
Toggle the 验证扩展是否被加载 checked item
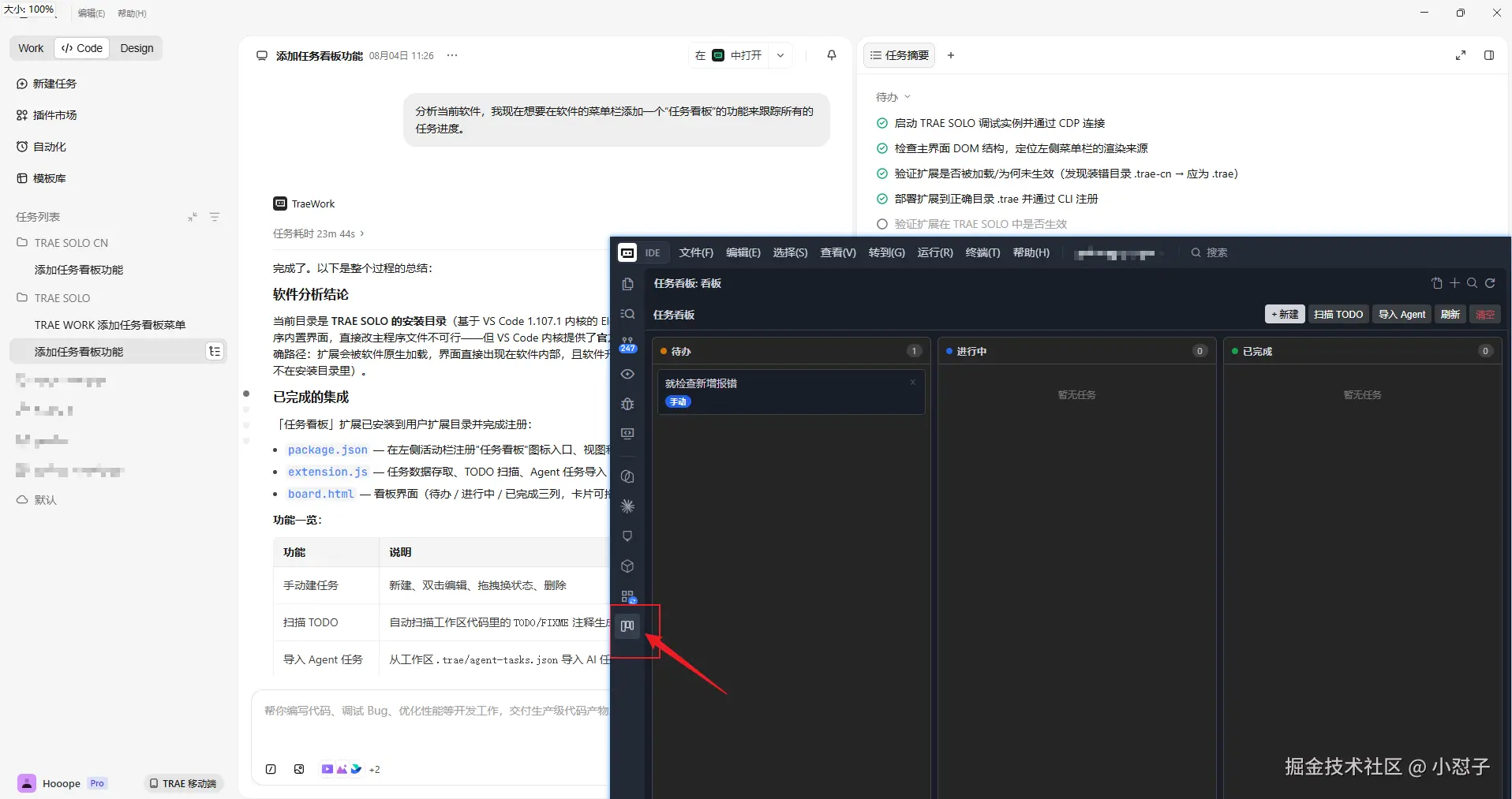882,174
